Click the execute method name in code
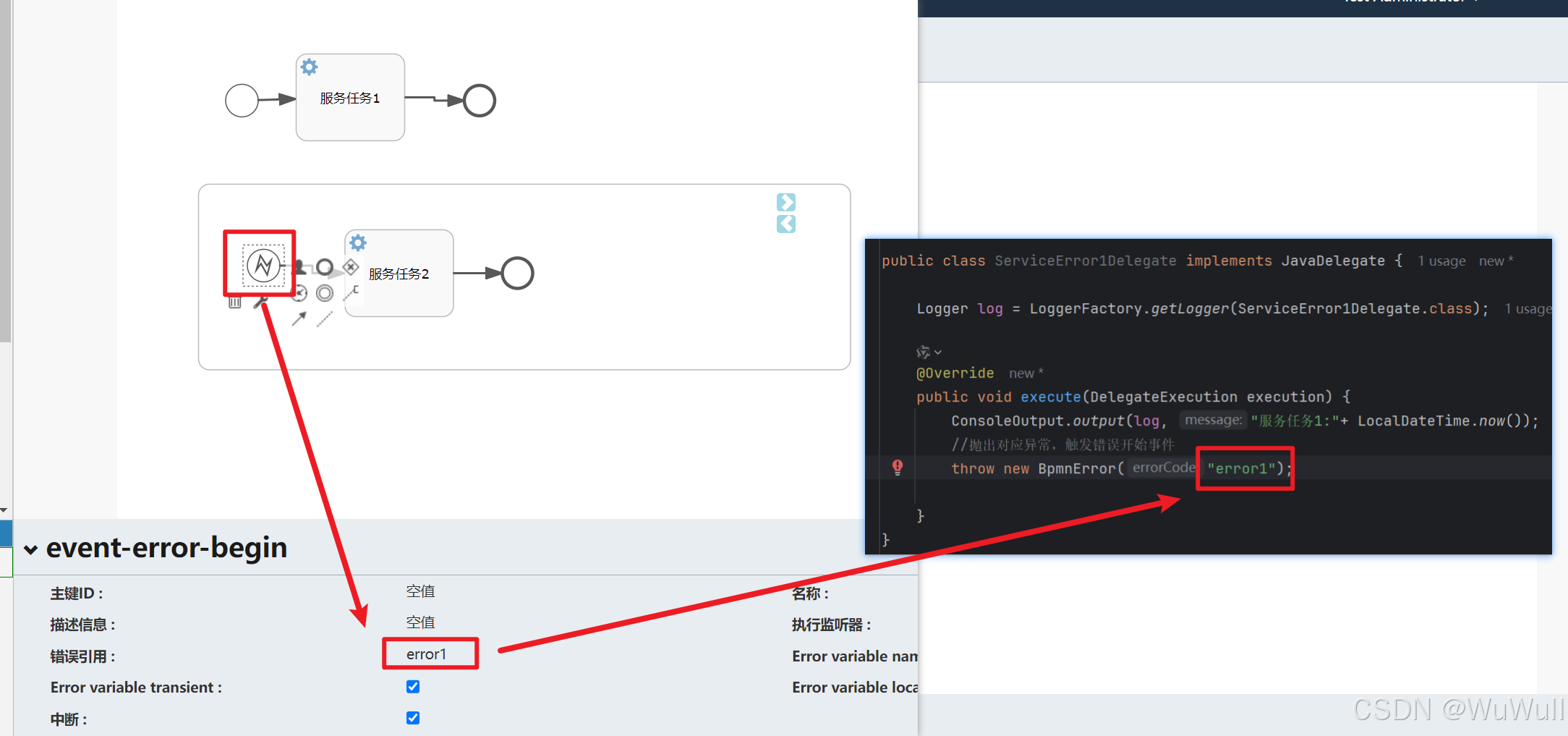 (1050, 397)
